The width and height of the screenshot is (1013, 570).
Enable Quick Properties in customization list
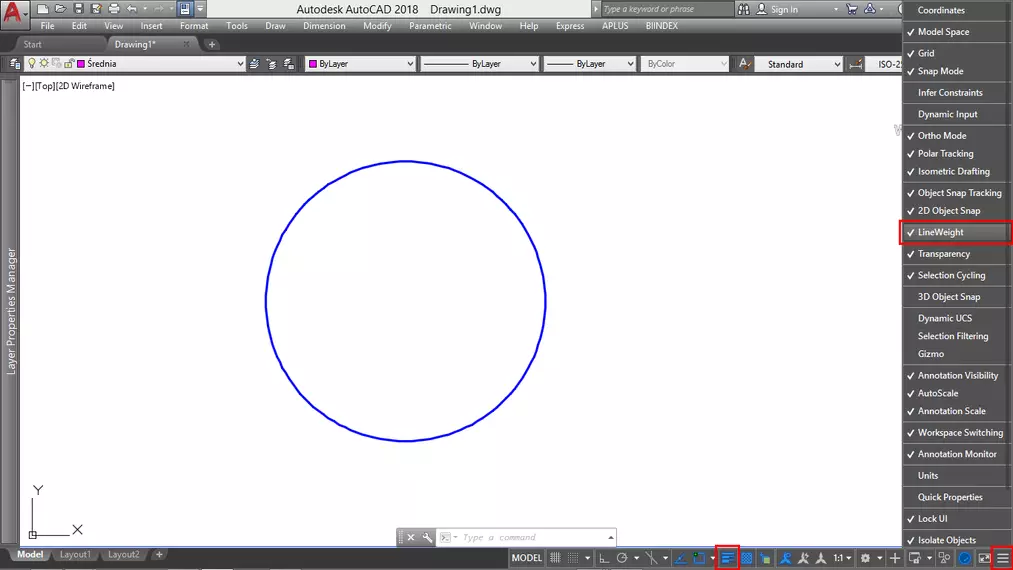pyautogui.click(x=956, y=497)
